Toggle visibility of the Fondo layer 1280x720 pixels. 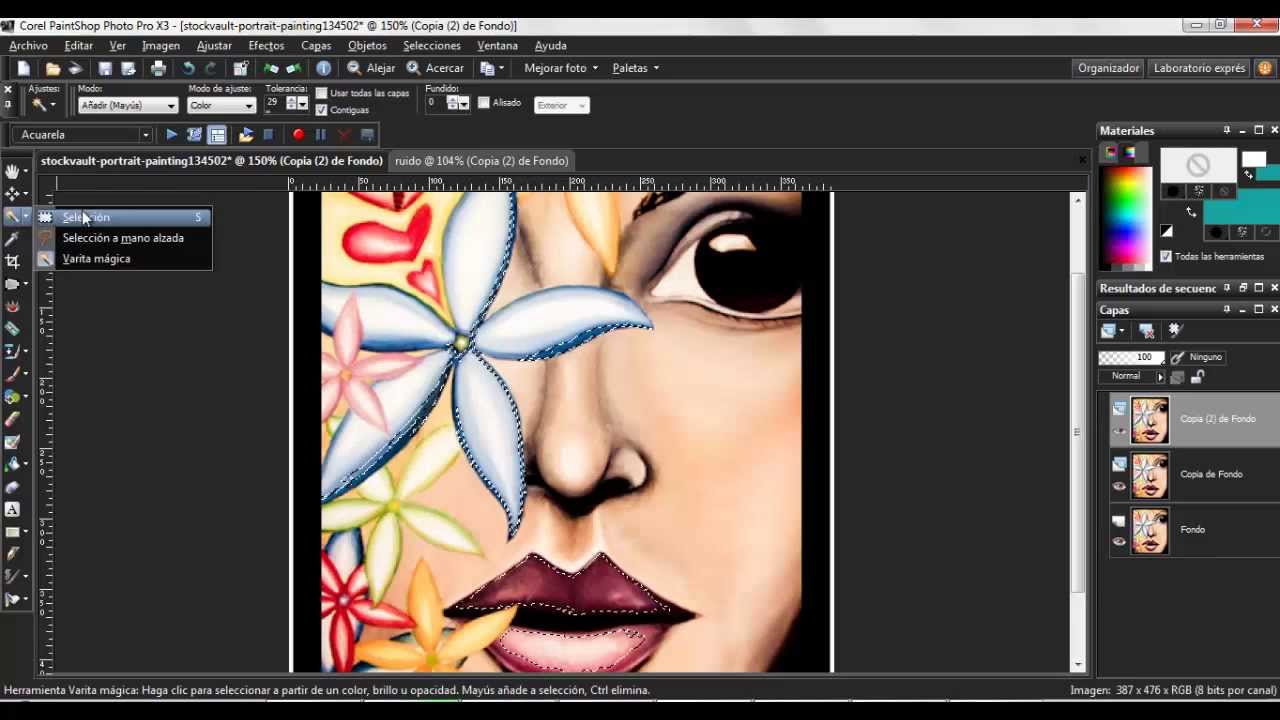(1119, 542)
